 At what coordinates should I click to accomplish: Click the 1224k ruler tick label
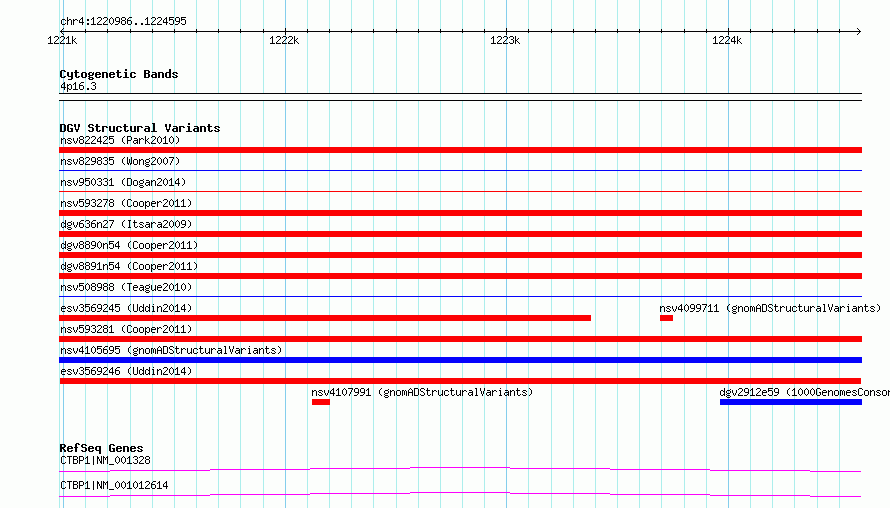pos(727,40)
